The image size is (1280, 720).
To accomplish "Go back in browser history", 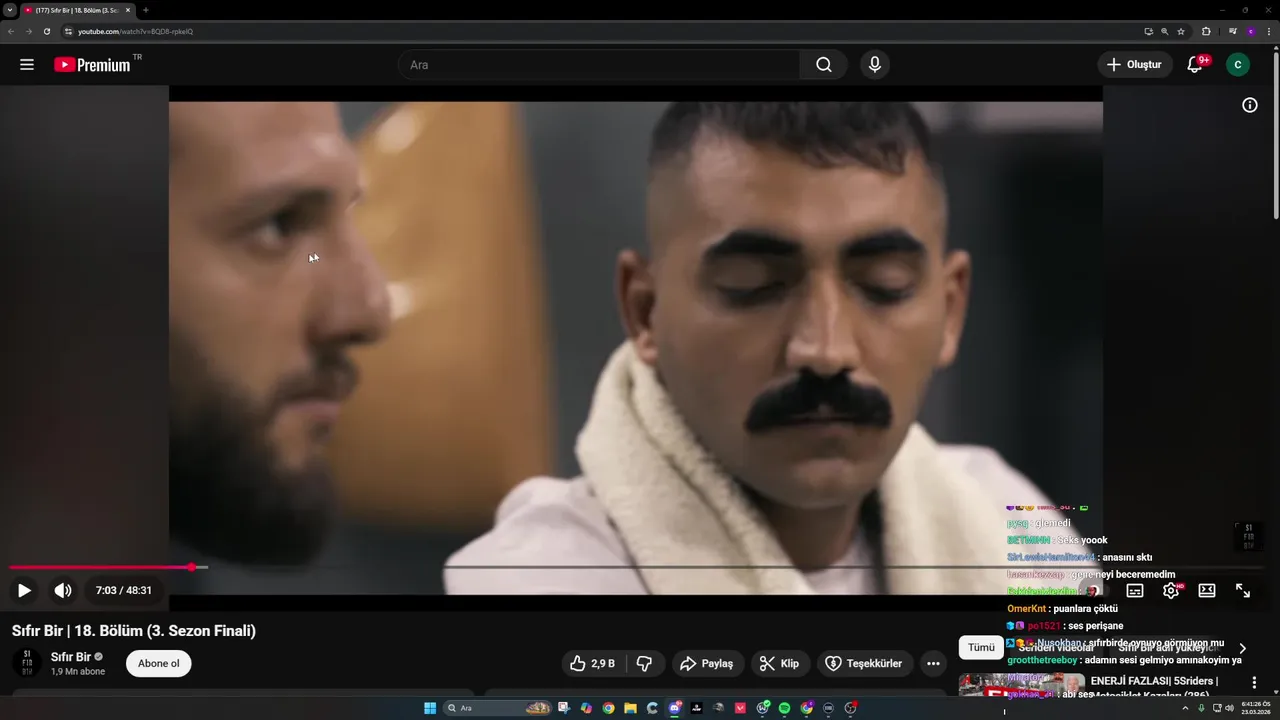I will pos(11,31).
